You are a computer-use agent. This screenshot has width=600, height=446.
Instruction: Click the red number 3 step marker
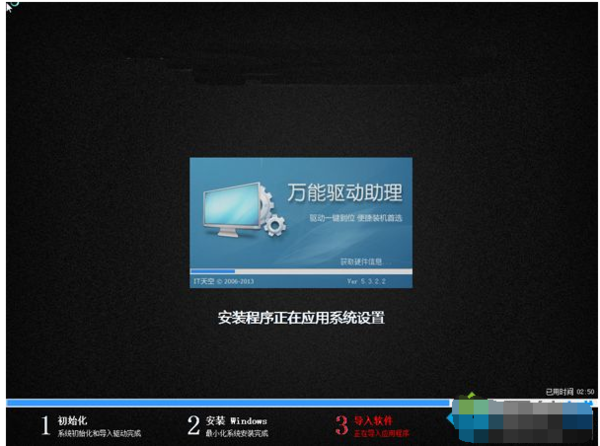(342, 426)
